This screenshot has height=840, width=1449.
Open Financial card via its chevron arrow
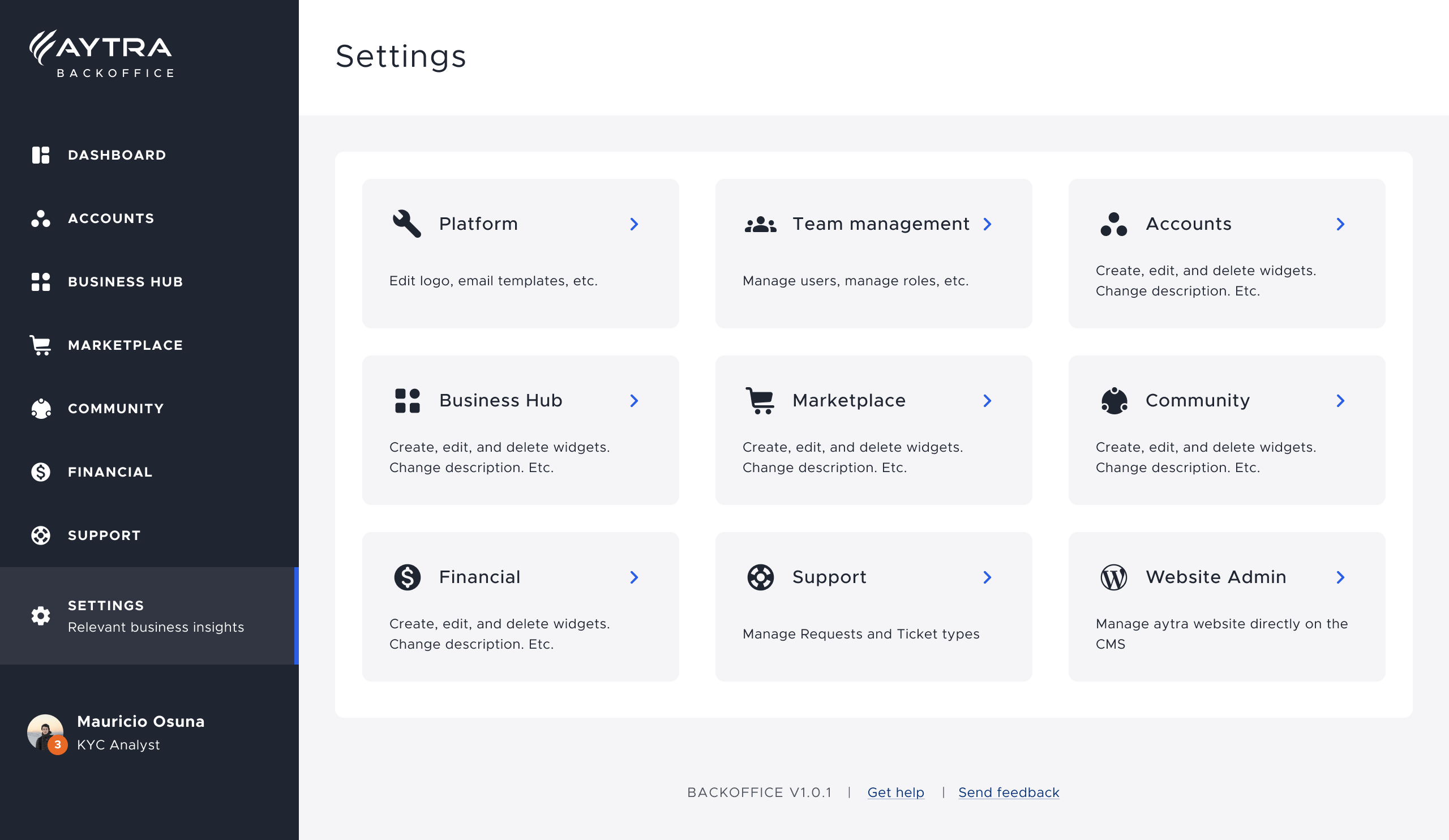click(x=635, y=577)
